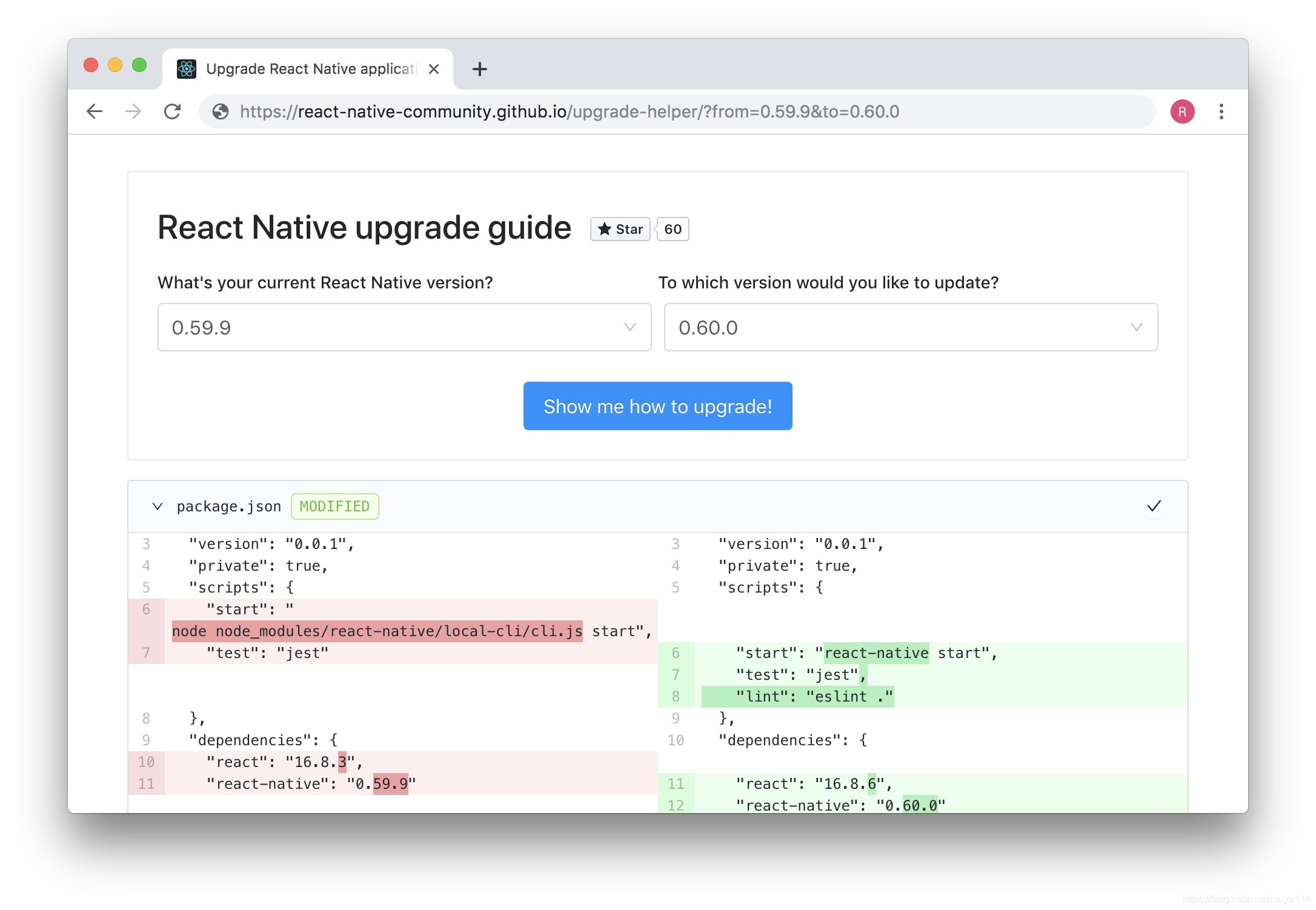Collapse the package.json diff section
This screenshot has width=1316, height=910.
click(x=158, y=506)
